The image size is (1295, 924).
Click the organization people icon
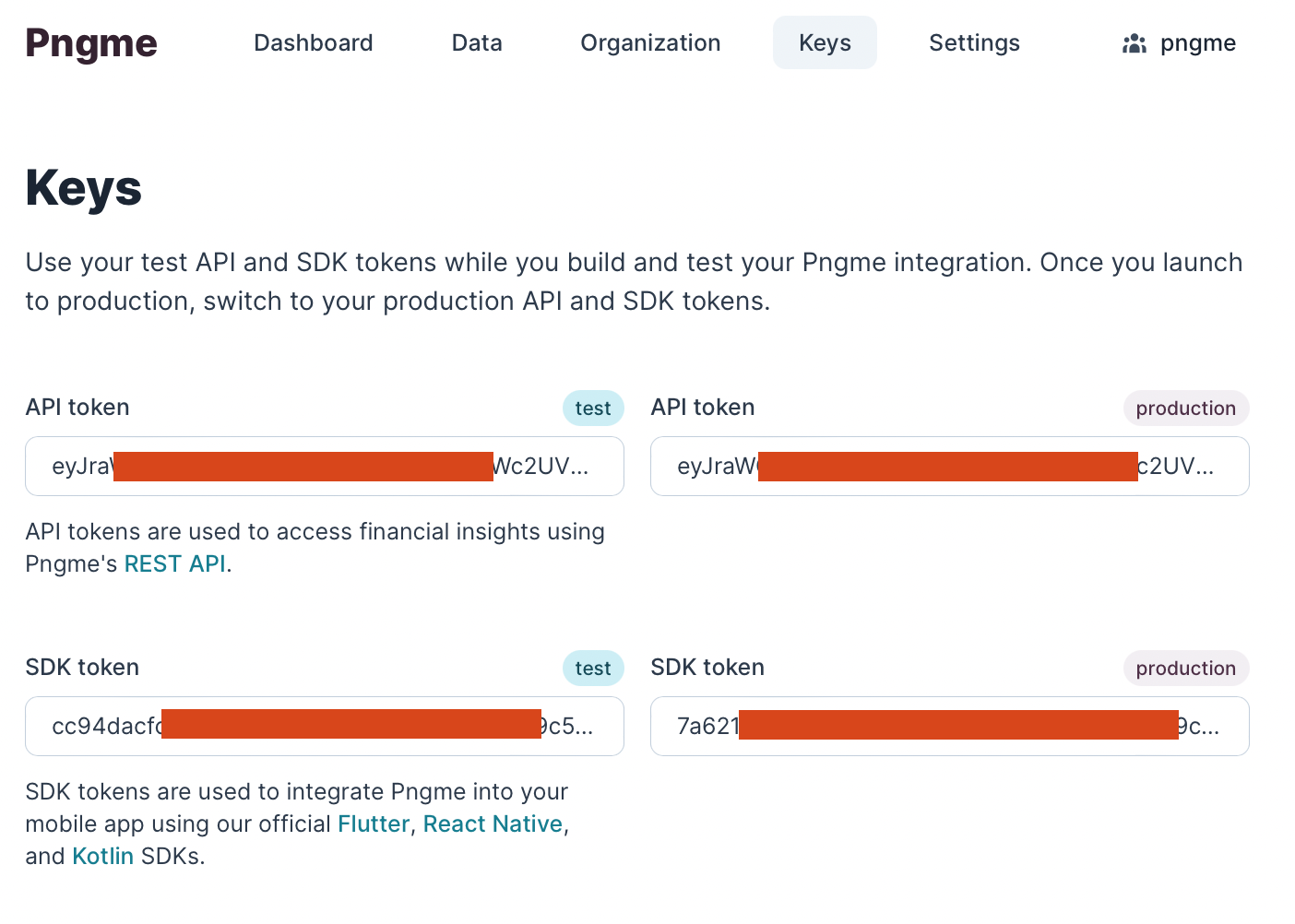tap(1134, 43)
